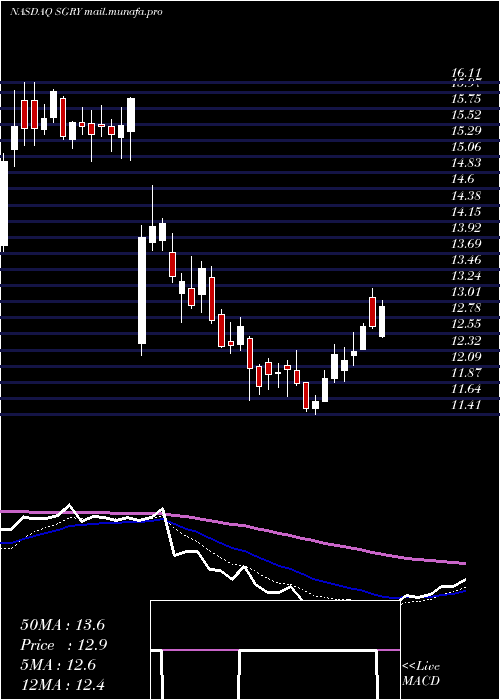The image size is (500, 700).
Task: Select the 12.32 price axis label
Action: coord(467,341)
